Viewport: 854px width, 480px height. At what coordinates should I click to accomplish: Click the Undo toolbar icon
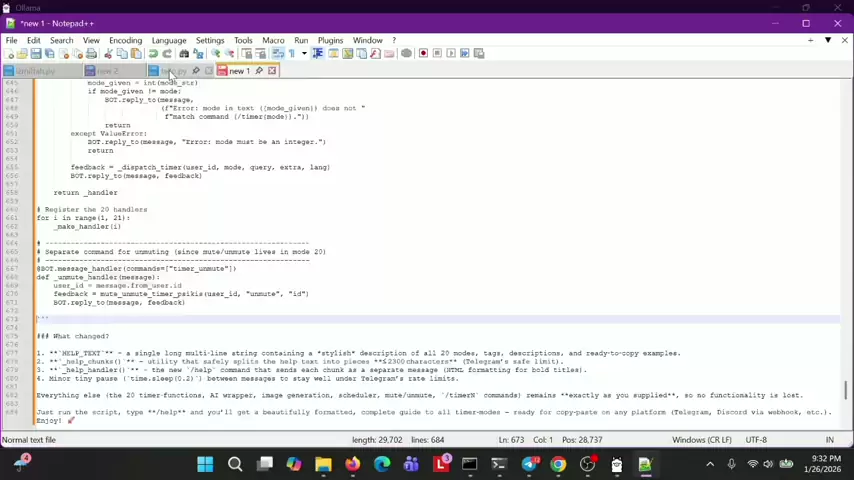pyautogui.click(x=153, y=53)
